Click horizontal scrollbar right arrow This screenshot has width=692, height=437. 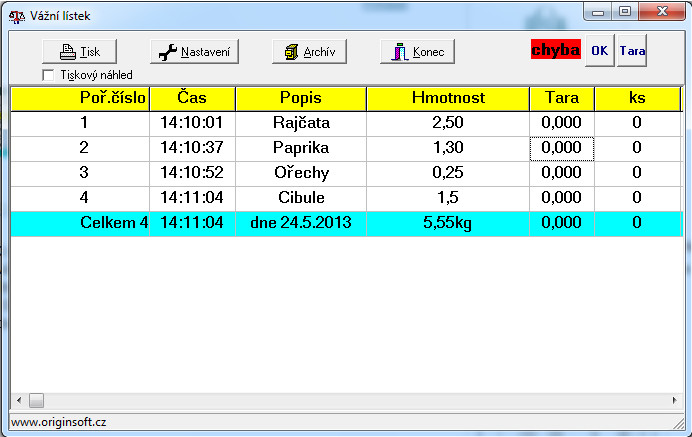(674, 401)
